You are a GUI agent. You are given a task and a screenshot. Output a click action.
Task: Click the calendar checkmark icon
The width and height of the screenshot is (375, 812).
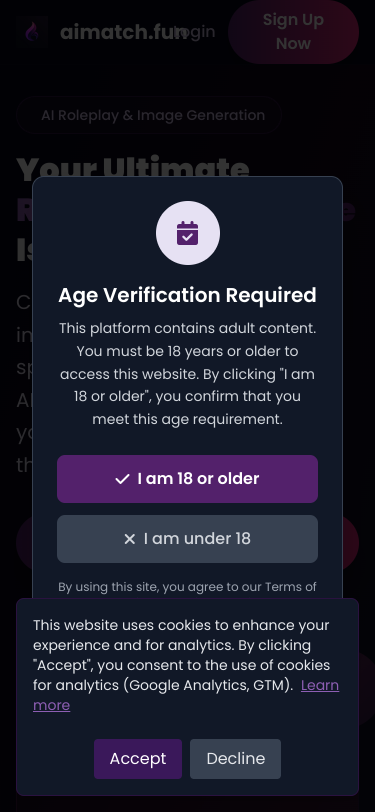pos(188,233)
